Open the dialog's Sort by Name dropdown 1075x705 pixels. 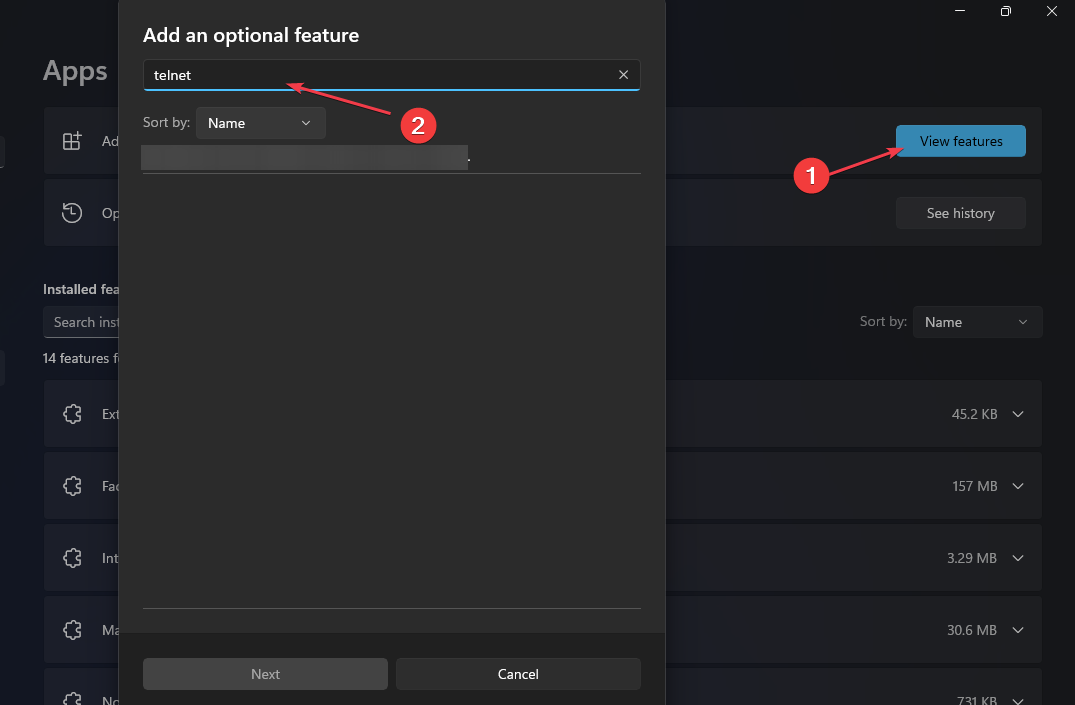260,123
